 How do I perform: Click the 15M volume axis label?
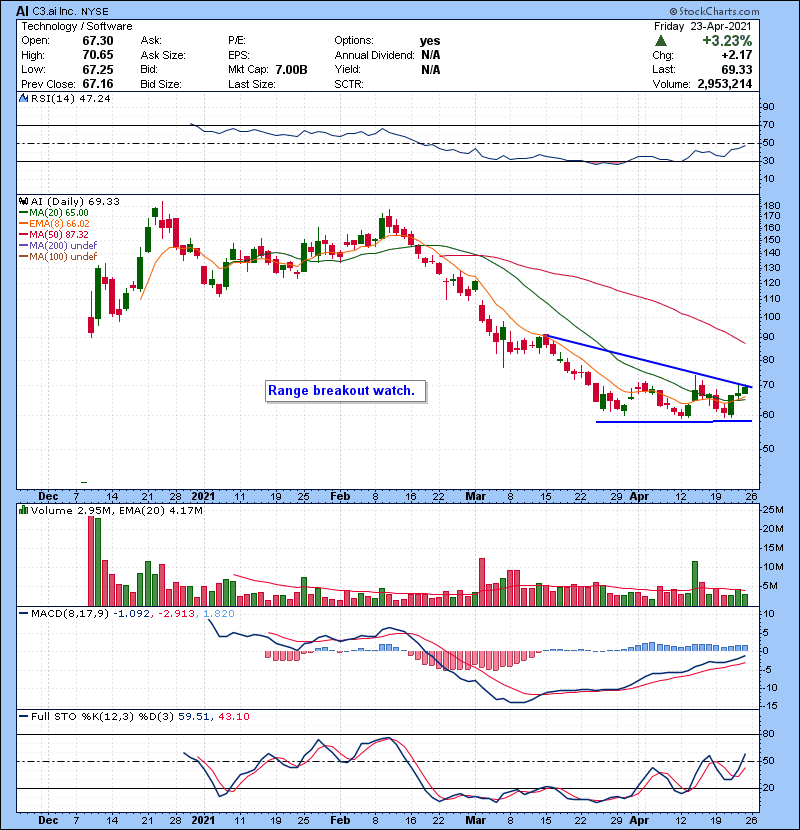pos(773,548)
